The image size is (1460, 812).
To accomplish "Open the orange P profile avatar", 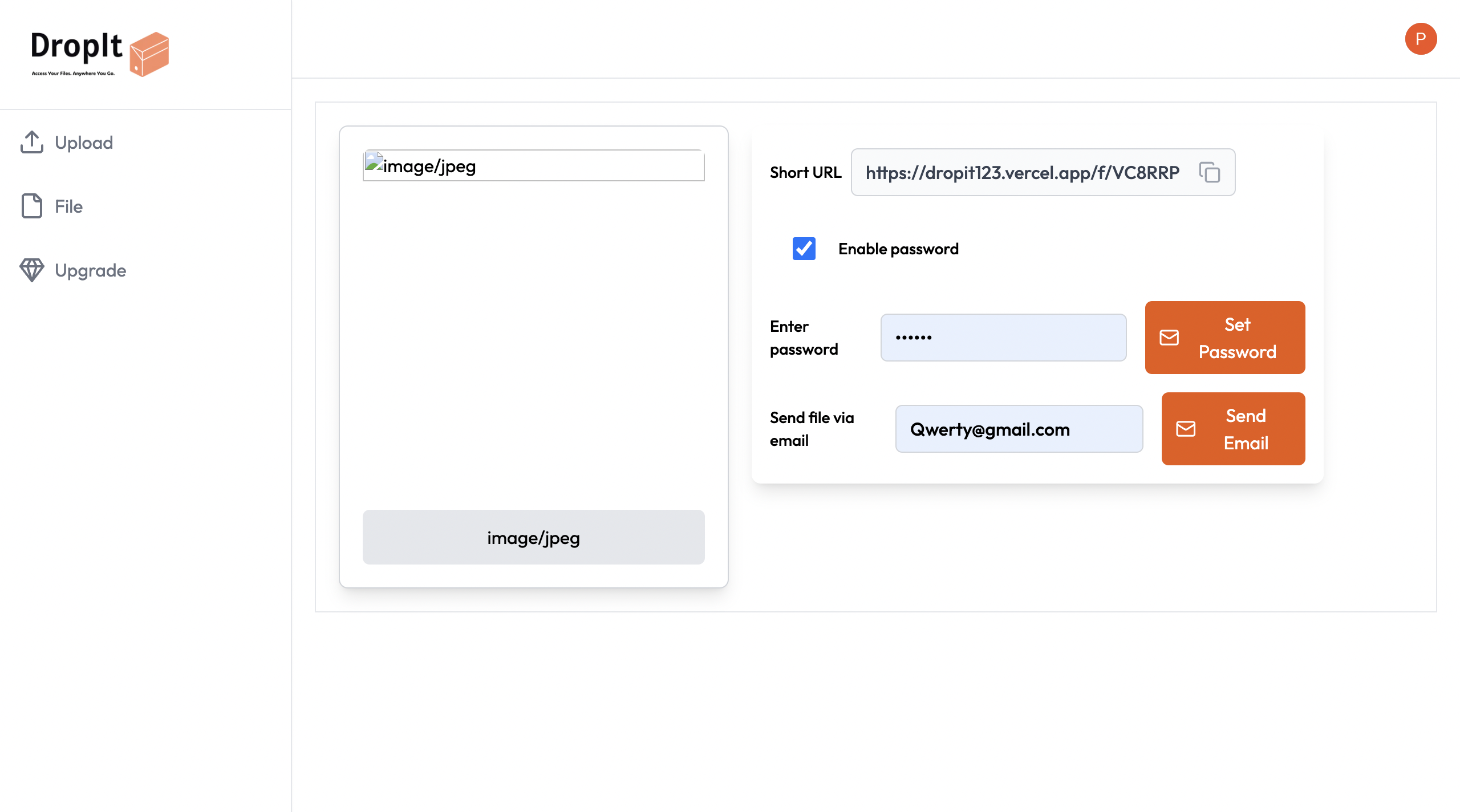I will (x=1421, y=39).
